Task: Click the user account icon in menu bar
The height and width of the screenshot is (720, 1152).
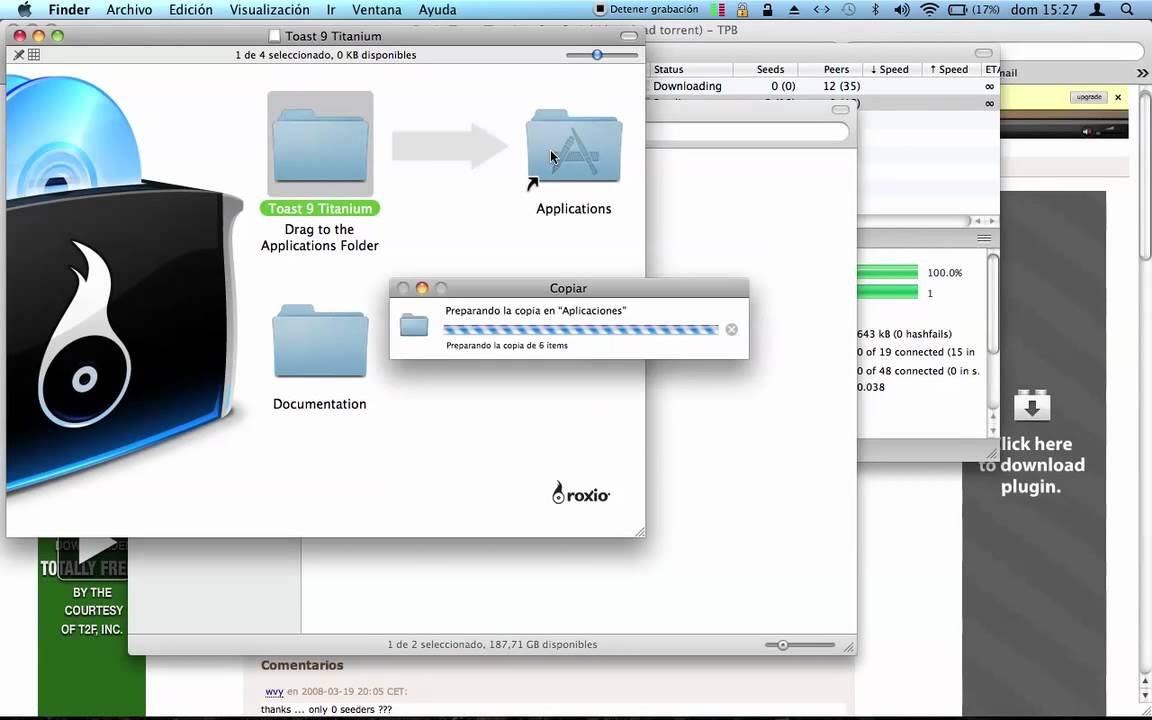Action: coord(1097,10)
